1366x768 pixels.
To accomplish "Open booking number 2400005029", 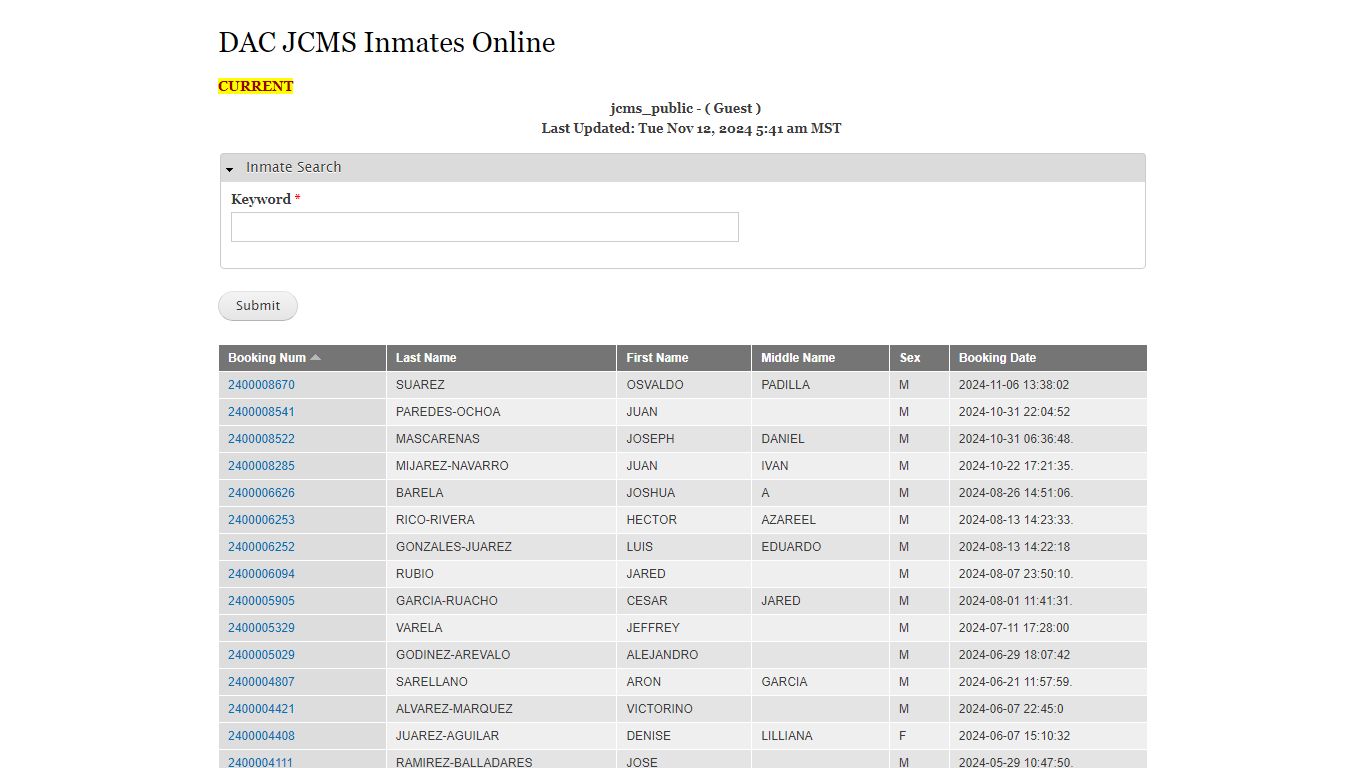I will [261, 655].
